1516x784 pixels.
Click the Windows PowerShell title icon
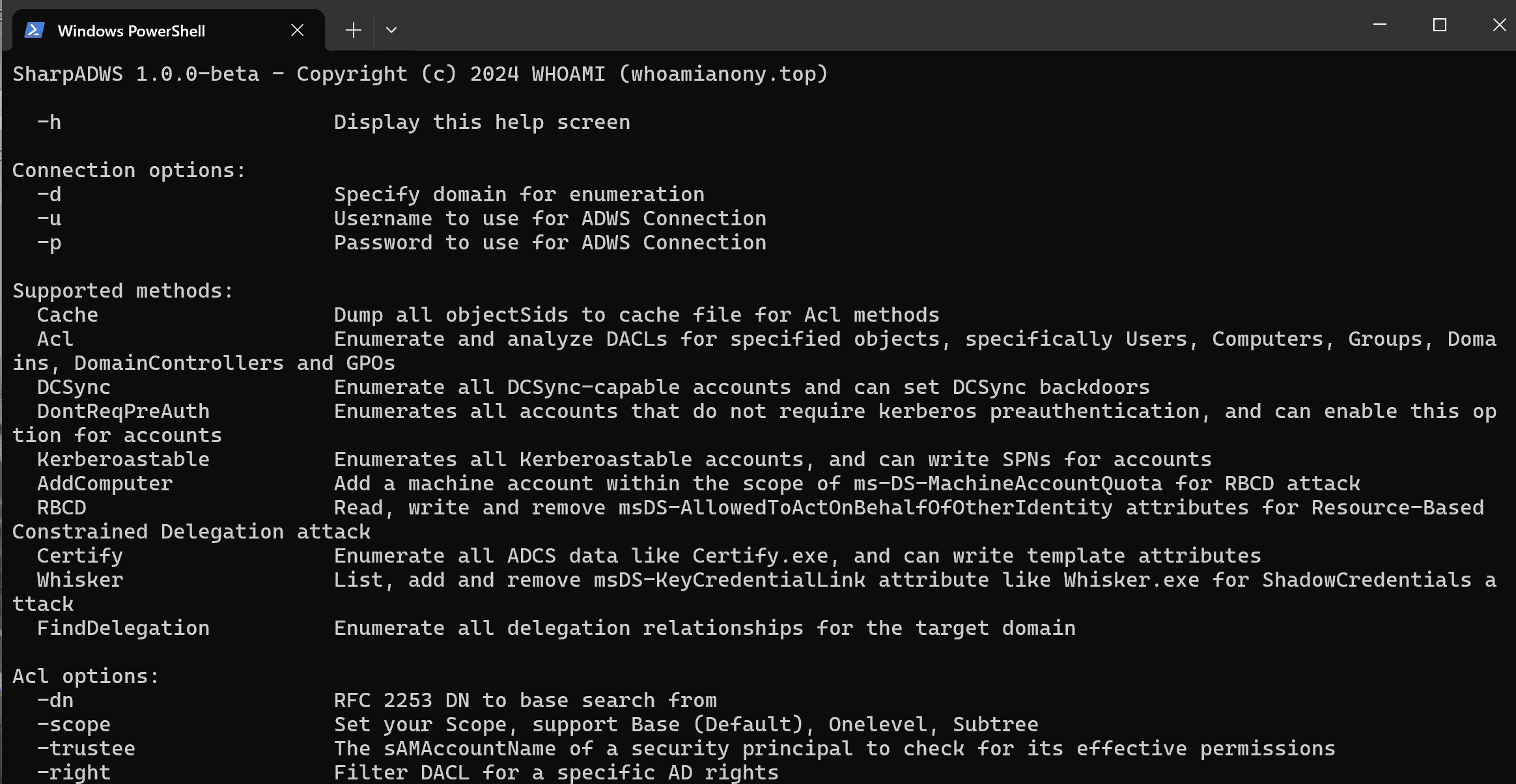(x=36, y=30)
